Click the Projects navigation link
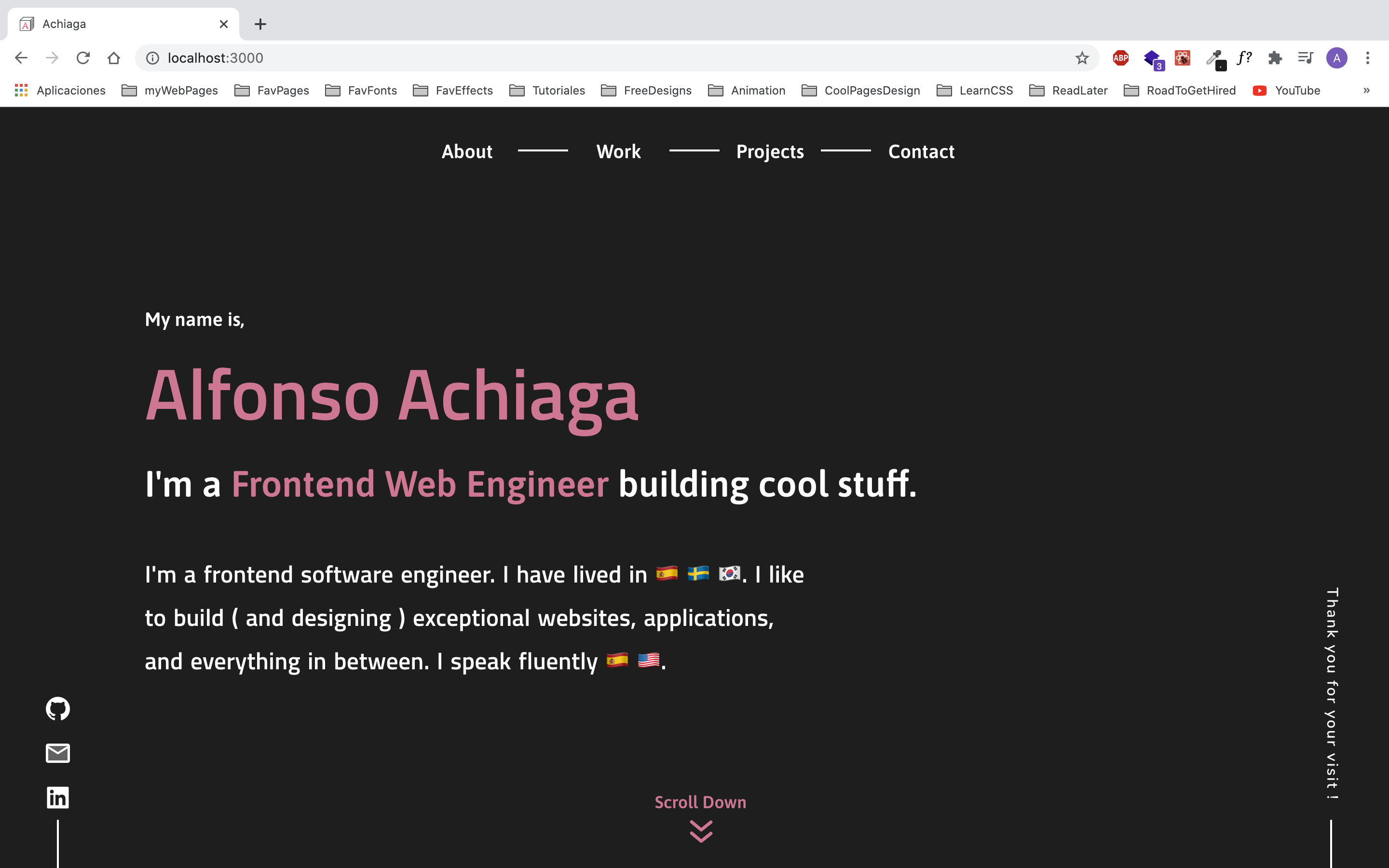The height and width of the screenshot is (868, 1389). [770, 151]
